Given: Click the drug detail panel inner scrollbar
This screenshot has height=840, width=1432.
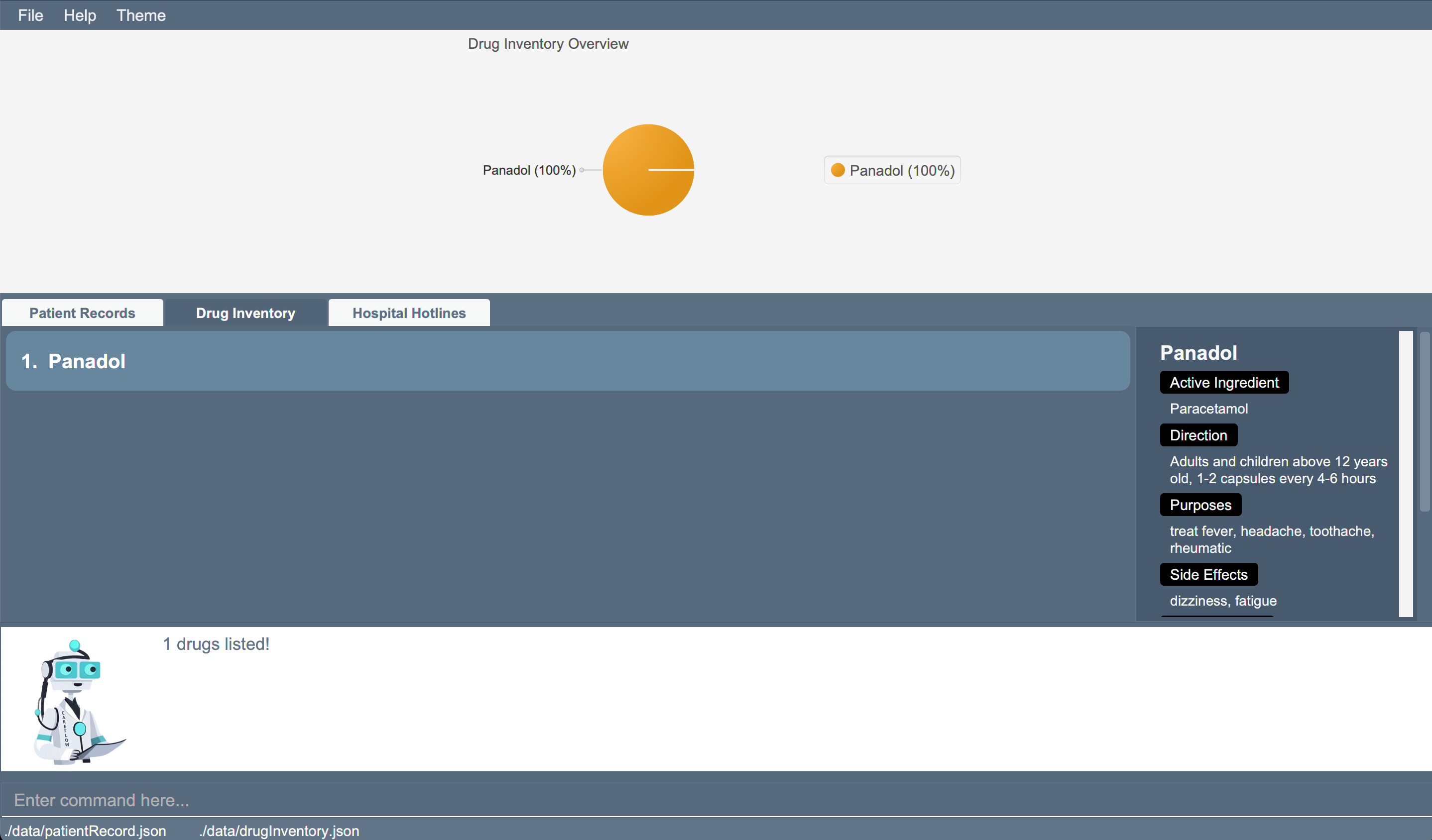Looking at the screenshot, I should click(x=1406, y=474).
